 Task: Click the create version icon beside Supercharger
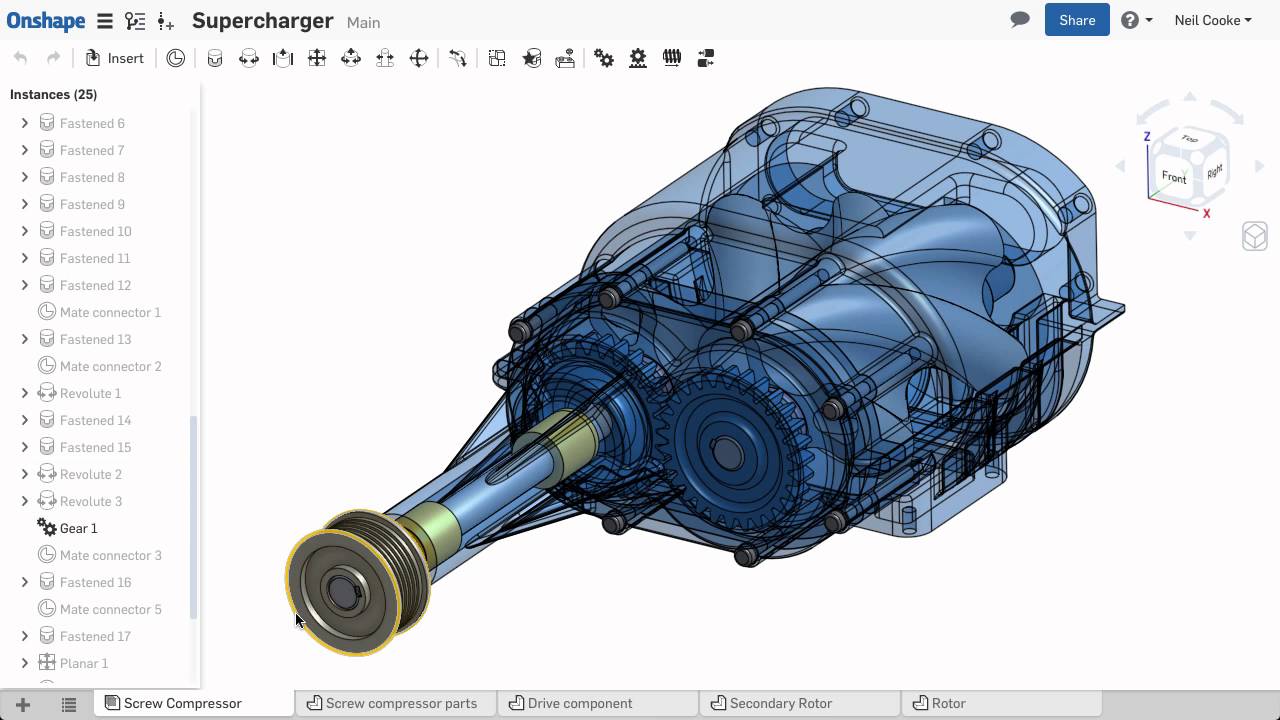click(166, 21)
